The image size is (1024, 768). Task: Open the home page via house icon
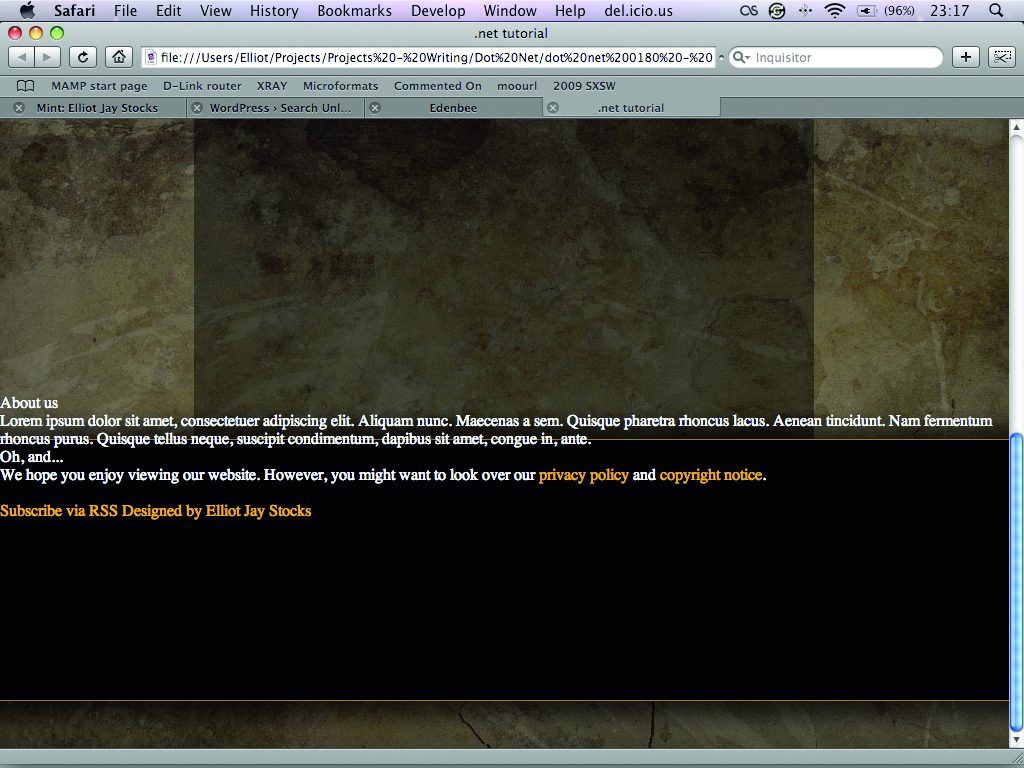click(x=118, y=57)
